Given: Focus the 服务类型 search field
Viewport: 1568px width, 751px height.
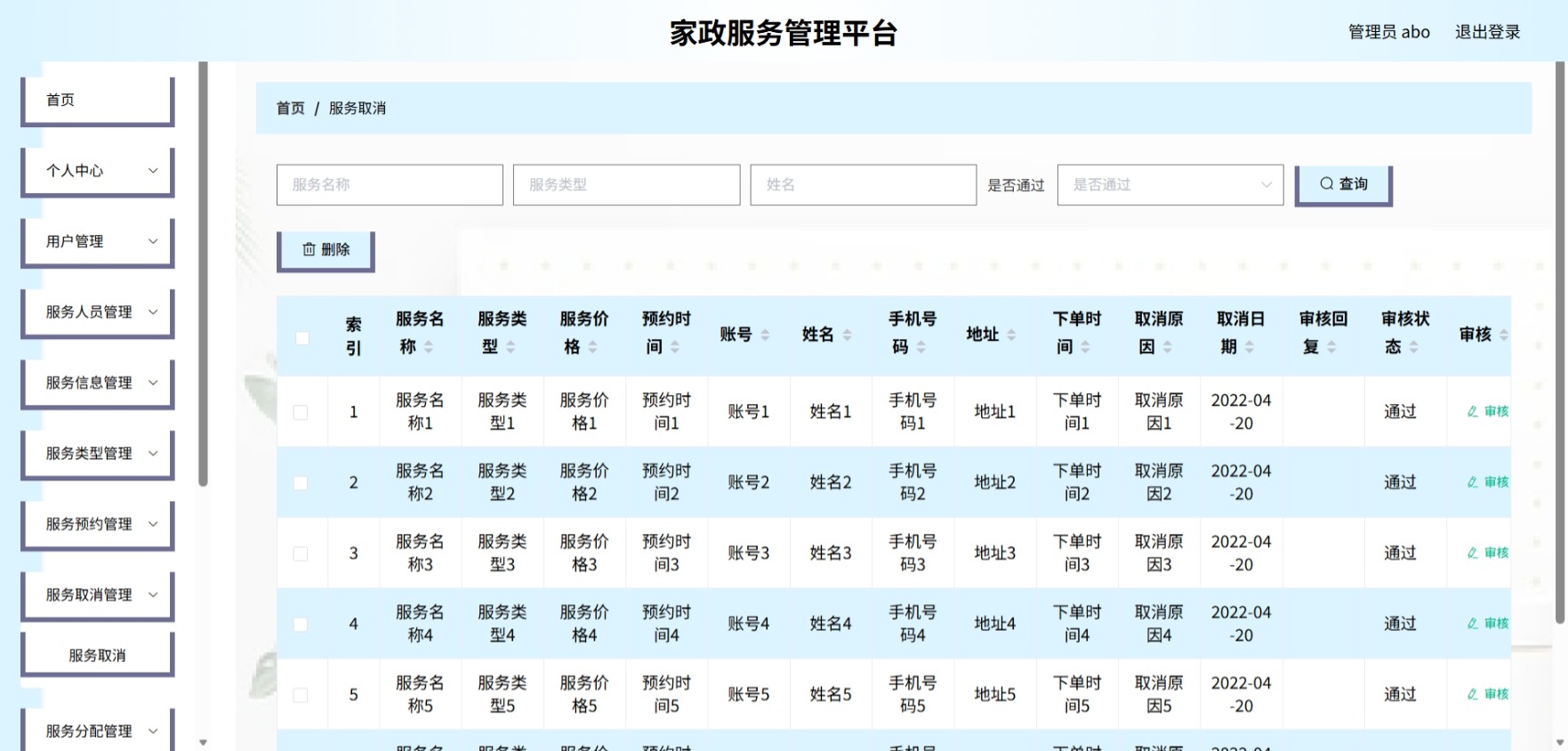Looking at the screenshot, I should 626,185.
